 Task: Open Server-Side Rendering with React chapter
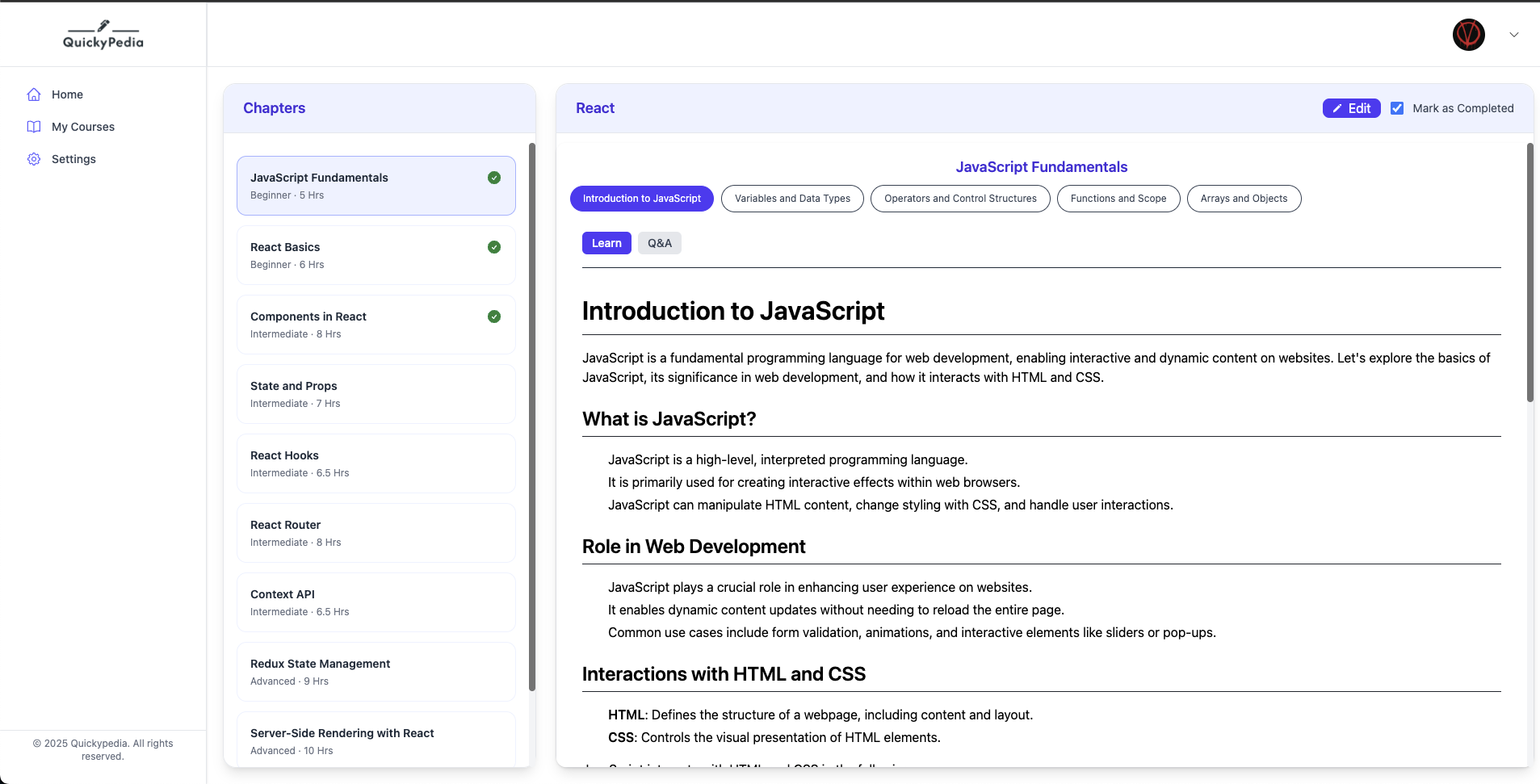click(376, 740)
